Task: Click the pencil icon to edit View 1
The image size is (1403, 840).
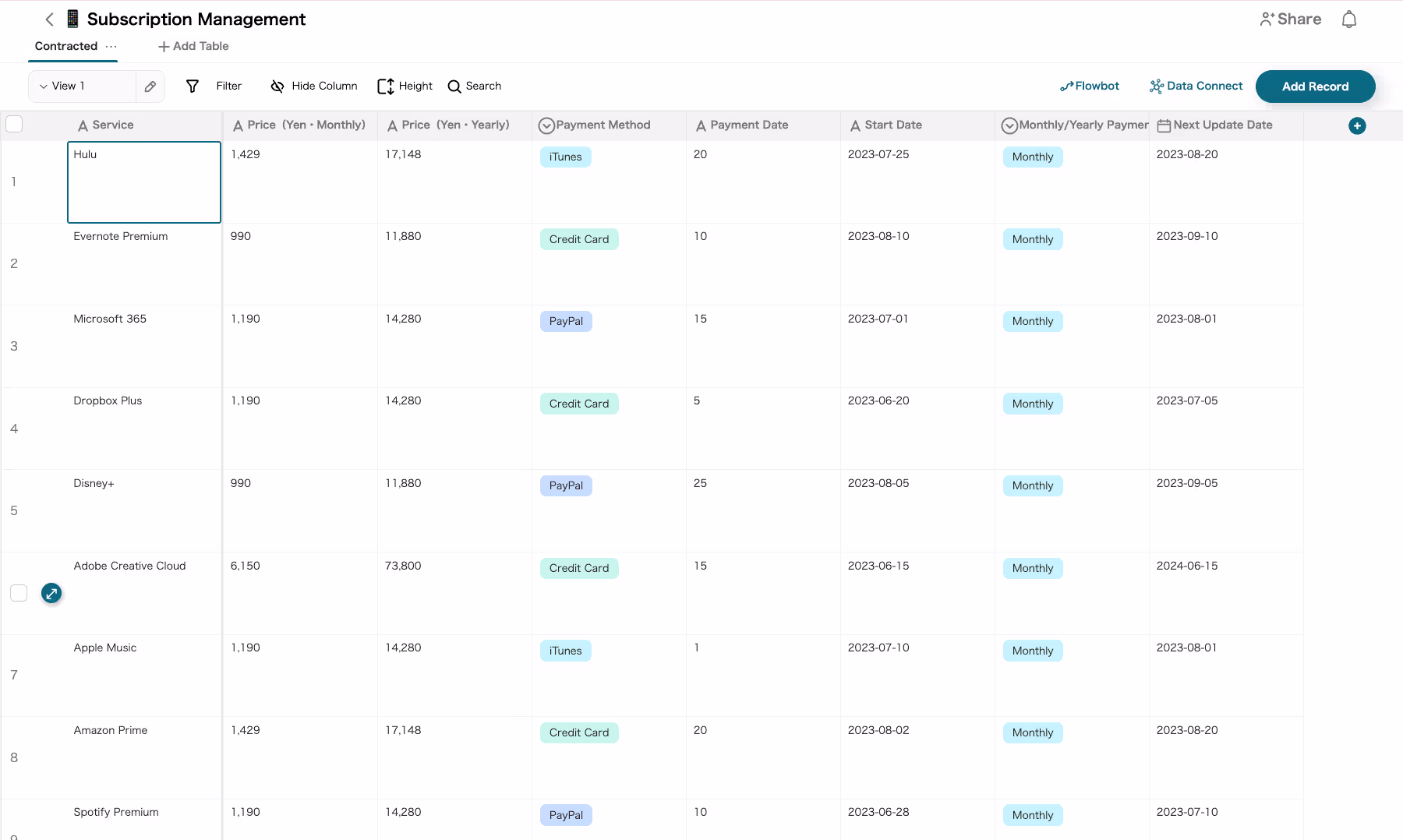Action: (x=150, y=86)
